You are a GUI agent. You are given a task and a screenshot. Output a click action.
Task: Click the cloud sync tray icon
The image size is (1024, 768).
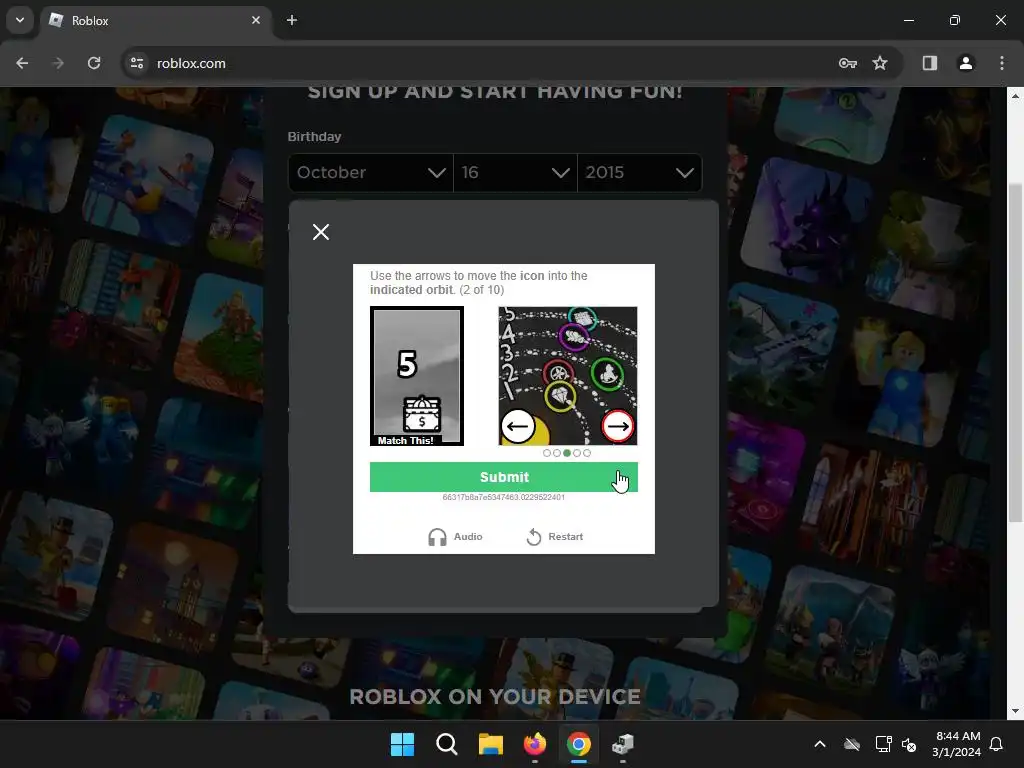[852, 744]
